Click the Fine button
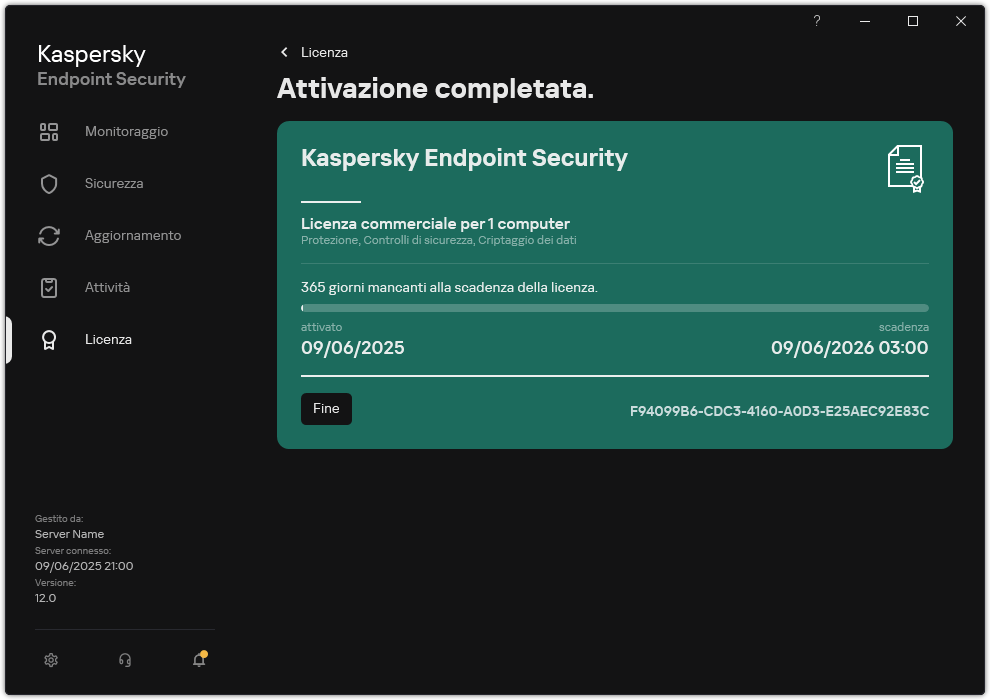Screen dimensions: 990x700 (x=326, y=408)
